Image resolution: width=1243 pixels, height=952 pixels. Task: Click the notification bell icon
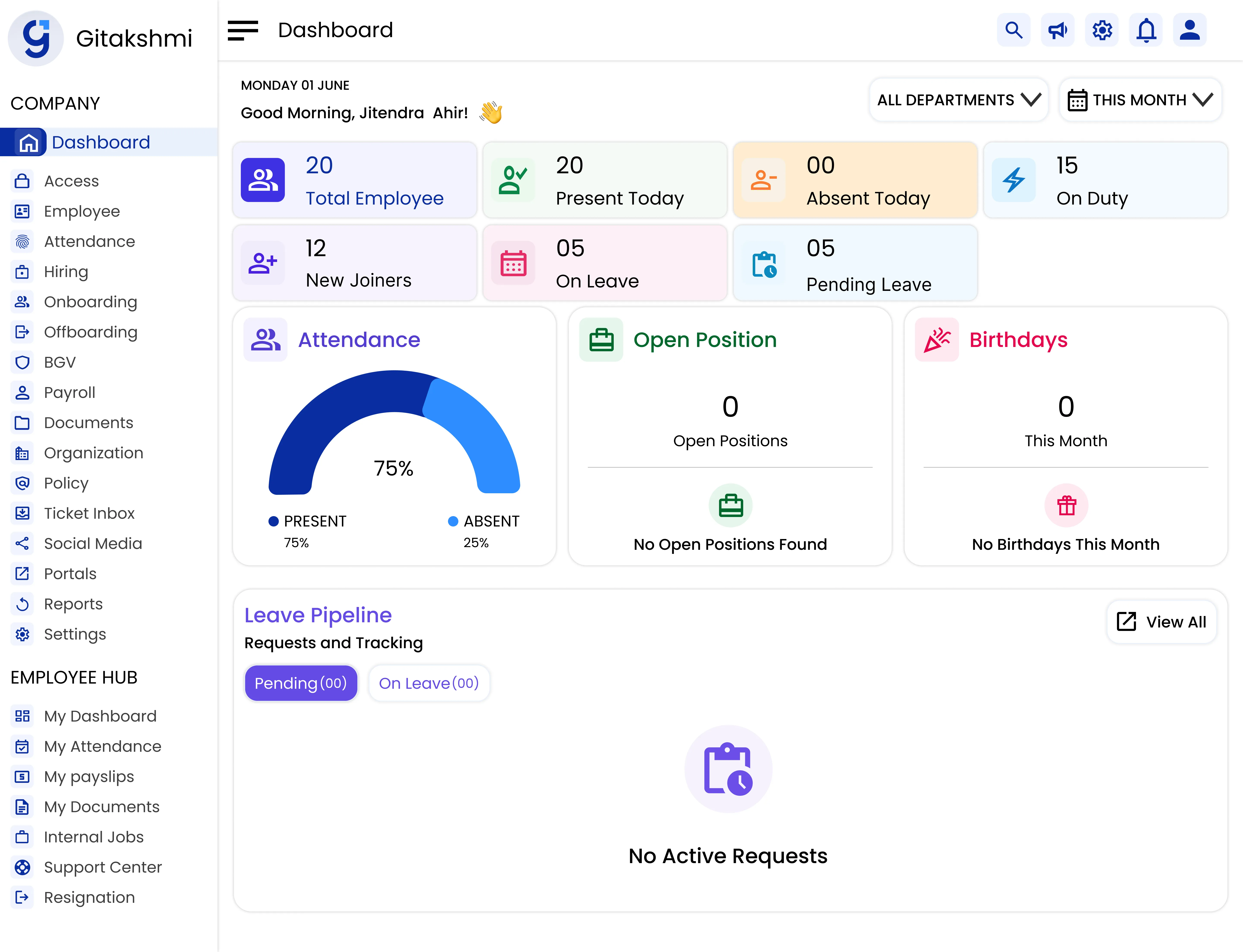pos(1146,30)
